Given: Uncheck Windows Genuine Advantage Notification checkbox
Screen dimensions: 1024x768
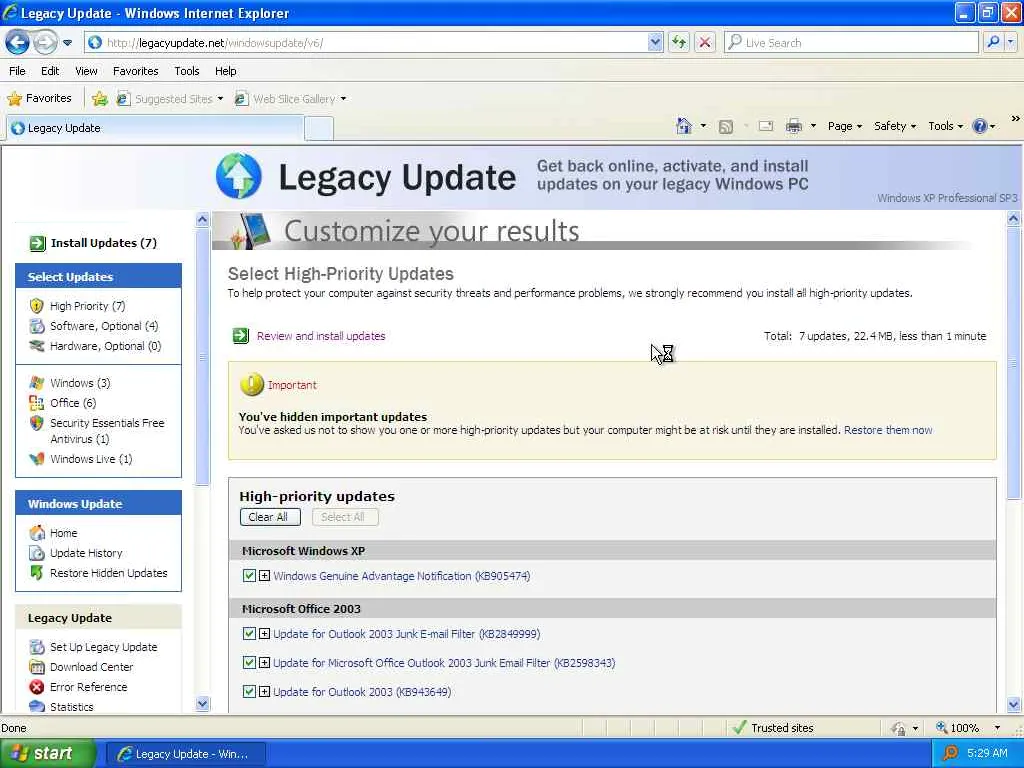Looking at the screenshot, I should tap(249, 575).
